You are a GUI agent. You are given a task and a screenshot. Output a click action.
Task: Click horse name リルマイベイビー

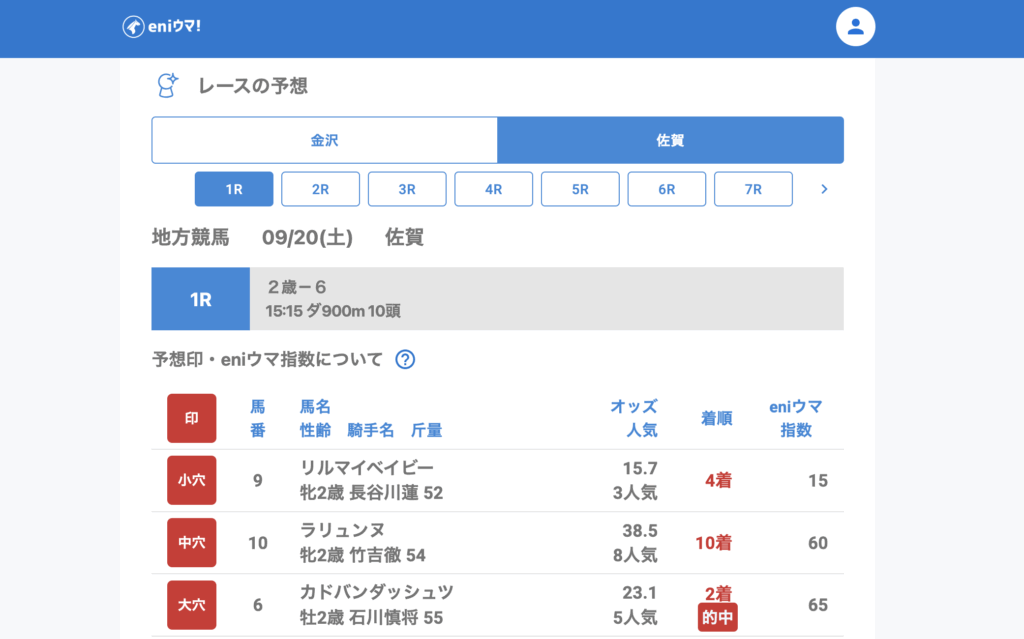[x=367, y=468]
